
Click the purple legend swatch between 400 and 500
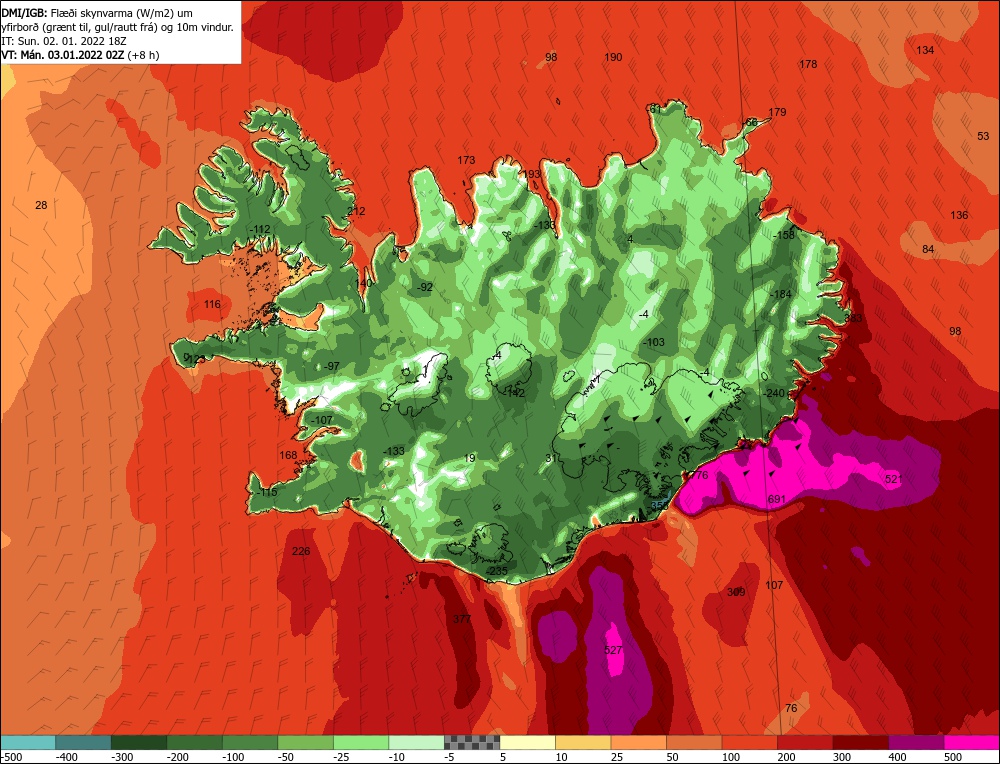916,742
